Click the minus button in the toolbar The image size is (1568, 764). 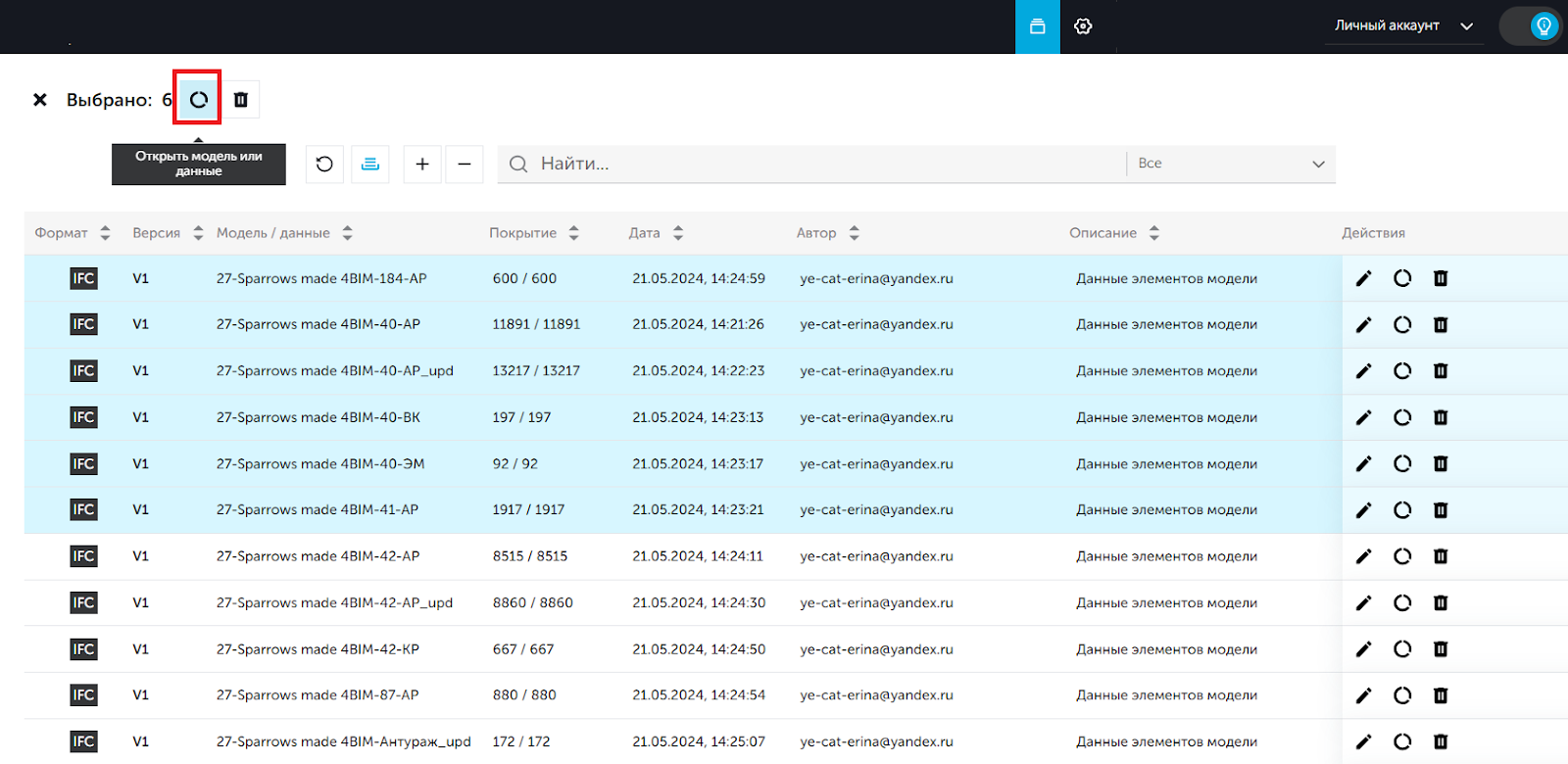465,164
